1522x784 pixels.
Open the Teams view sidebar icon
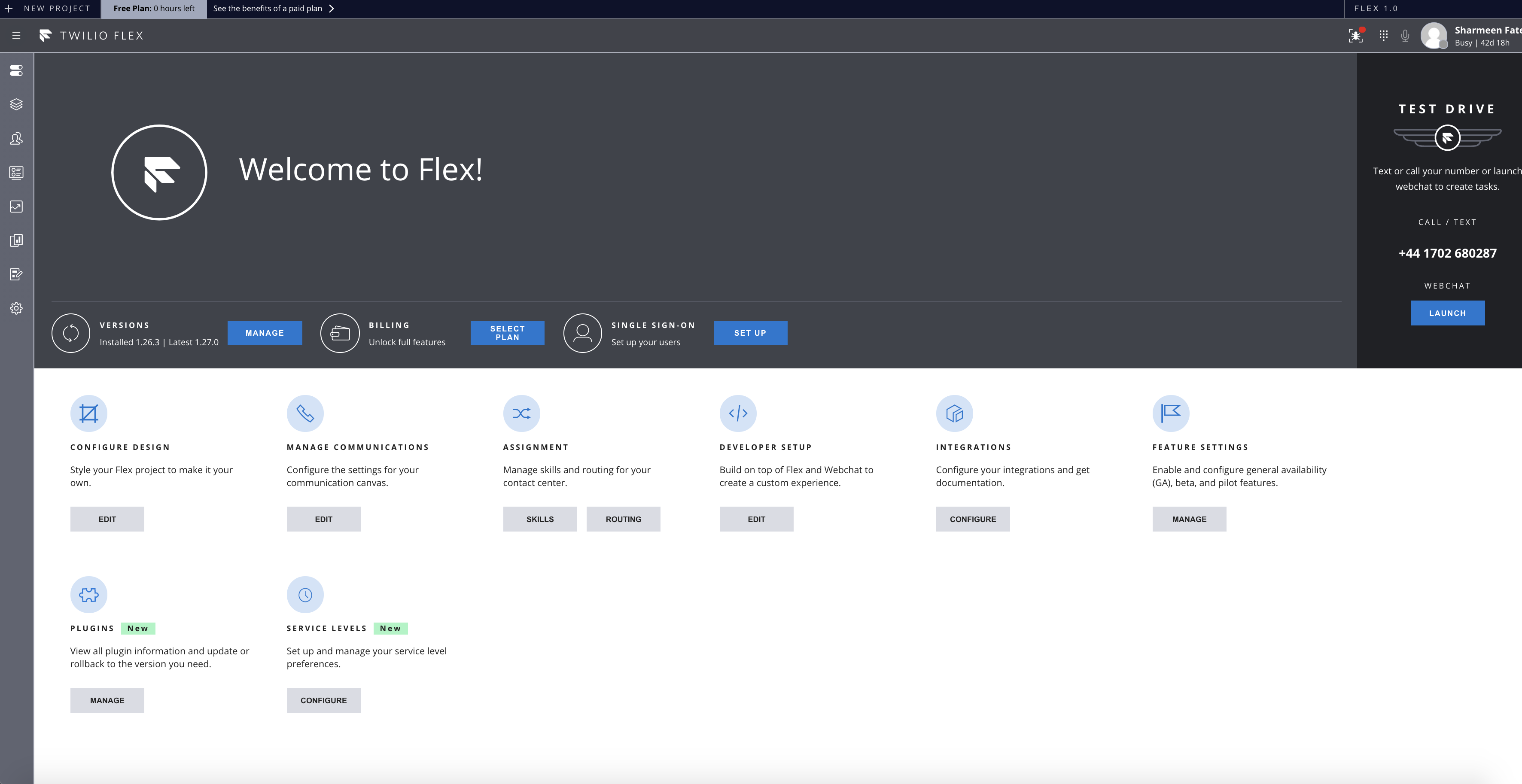click(17, 138)
